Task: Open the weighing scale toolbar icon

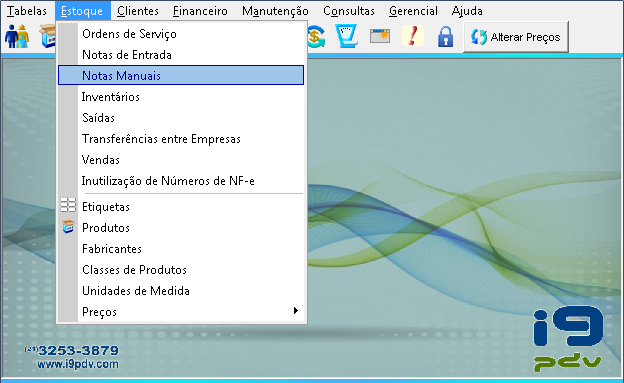Action: point(347,36)
